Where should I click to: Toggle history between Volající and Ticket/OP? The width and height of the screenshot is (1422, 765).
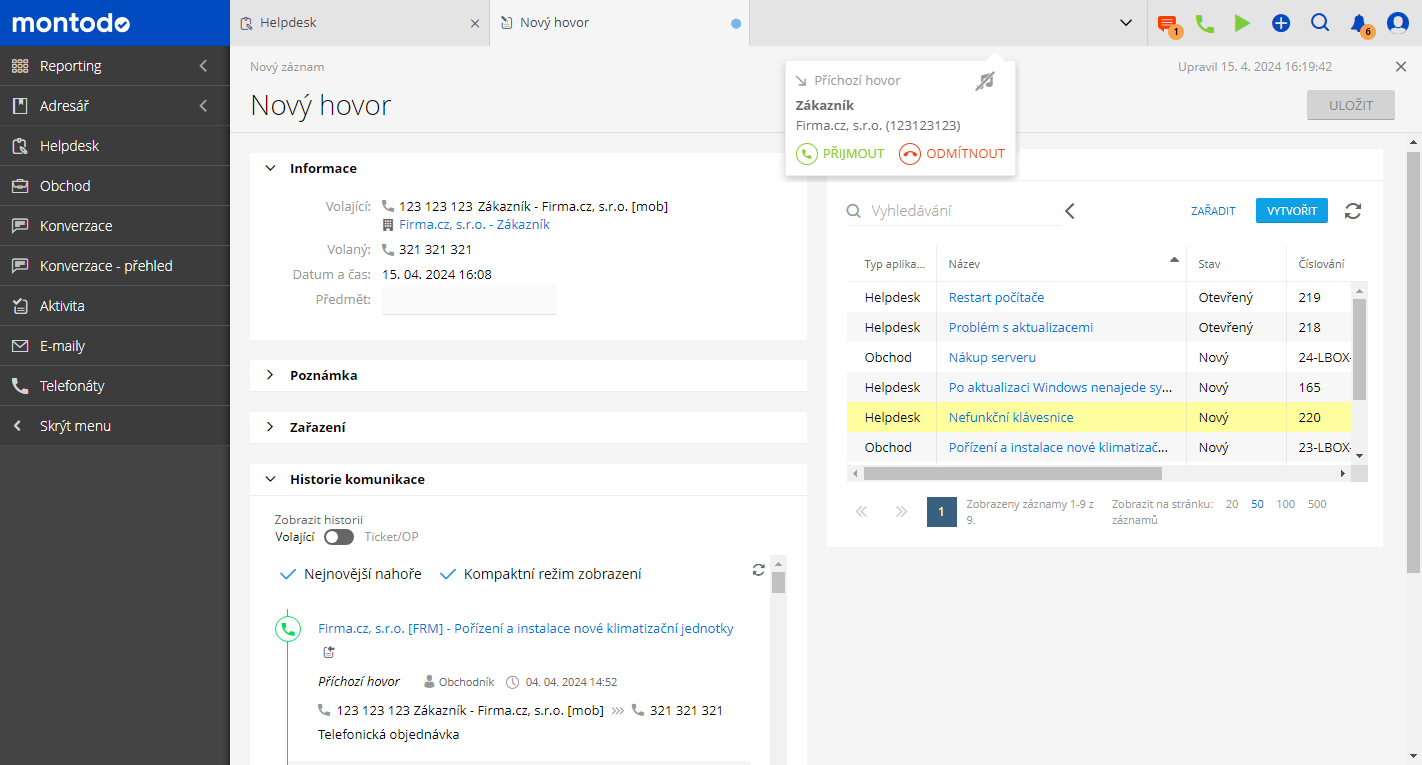339,537
